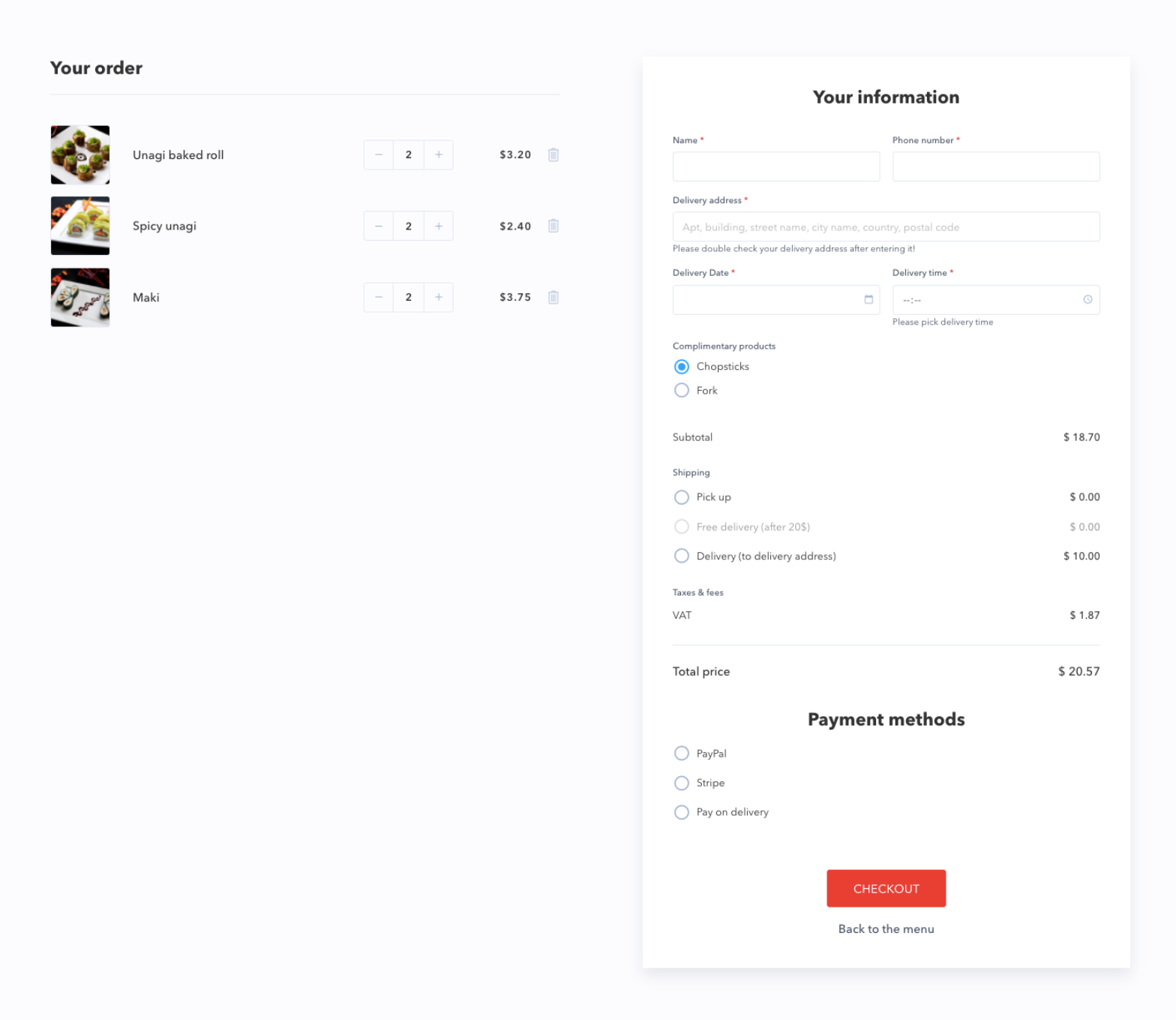The image size is (1176, 1020).
Task: Click the Delivery Date input field
Action: (x=776, y=300)
